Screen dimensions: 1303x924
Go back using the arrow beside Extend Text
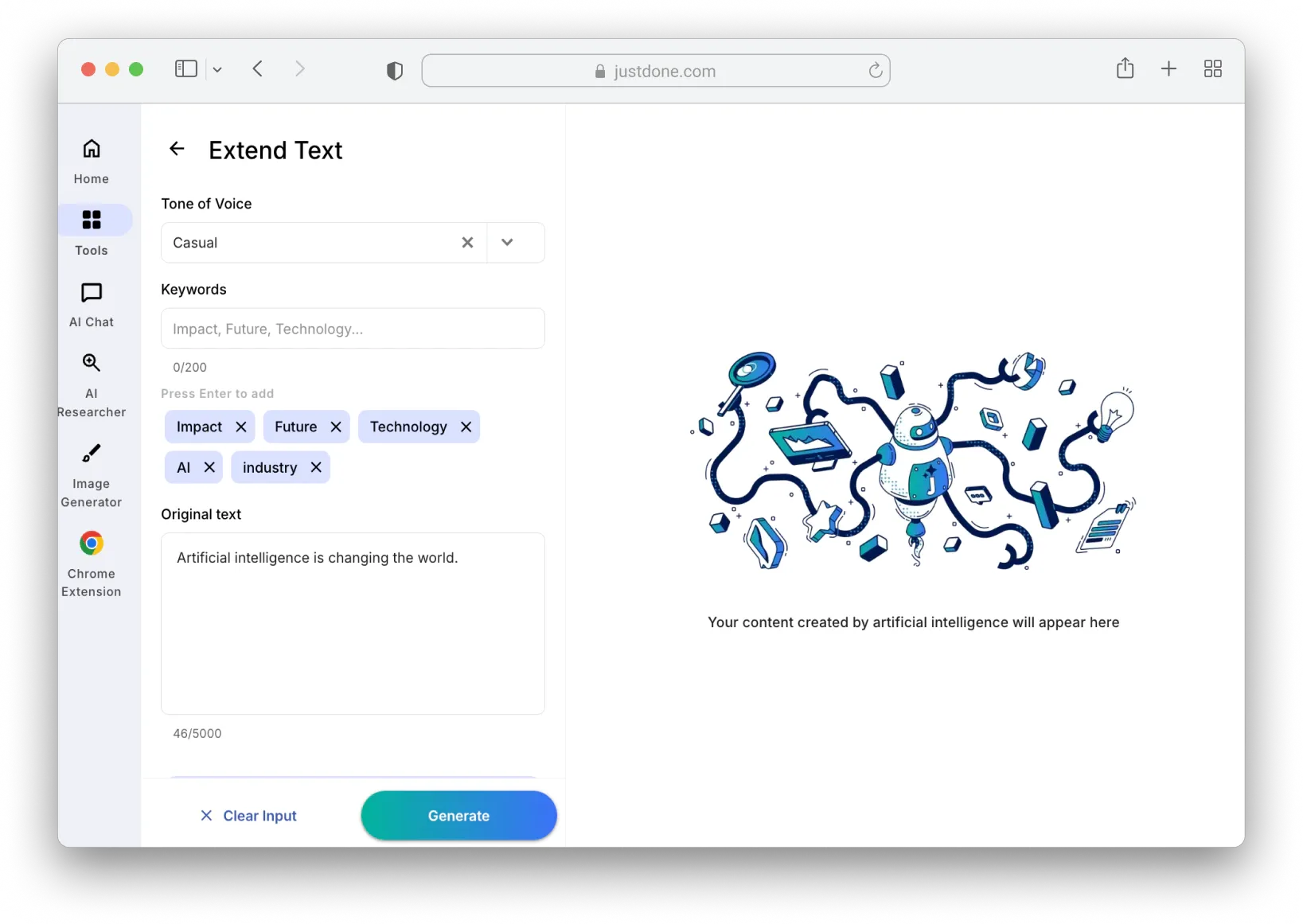coord(176,149)
